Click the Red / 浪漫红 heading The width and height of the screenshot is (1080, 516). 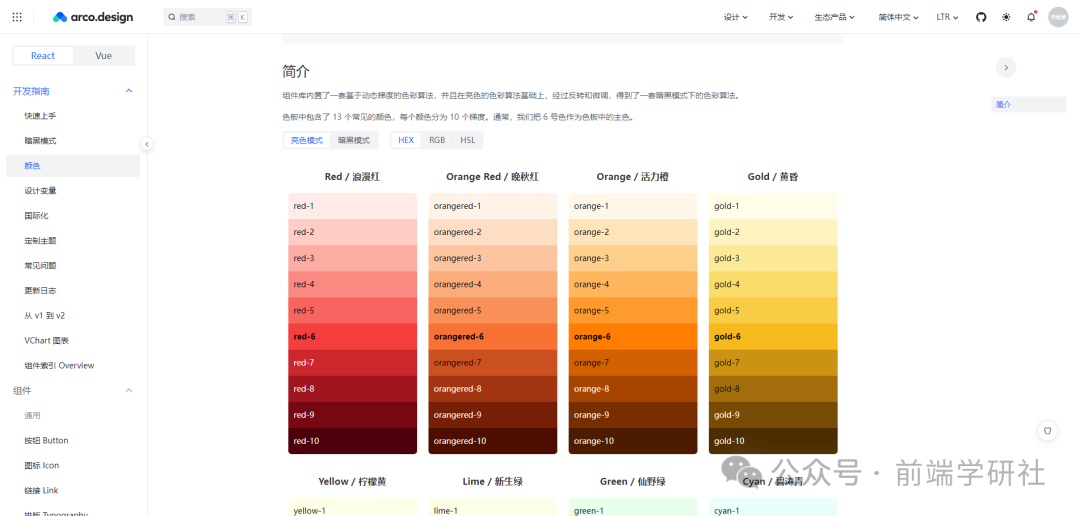352,177
